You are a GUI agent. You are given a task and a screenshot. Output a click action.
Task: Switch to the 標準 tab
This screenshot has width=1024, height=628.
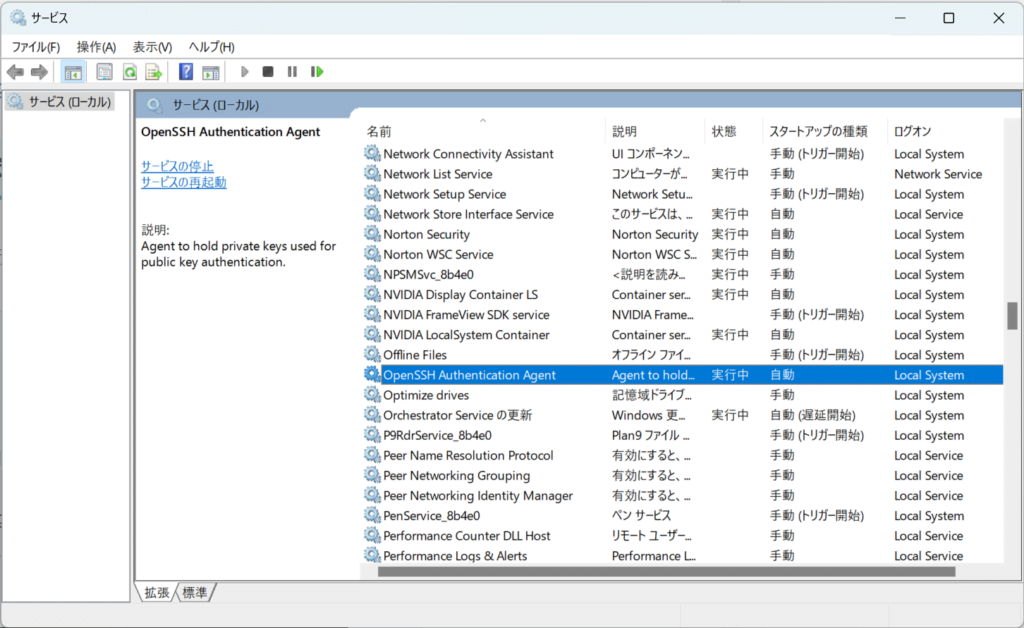195,593
